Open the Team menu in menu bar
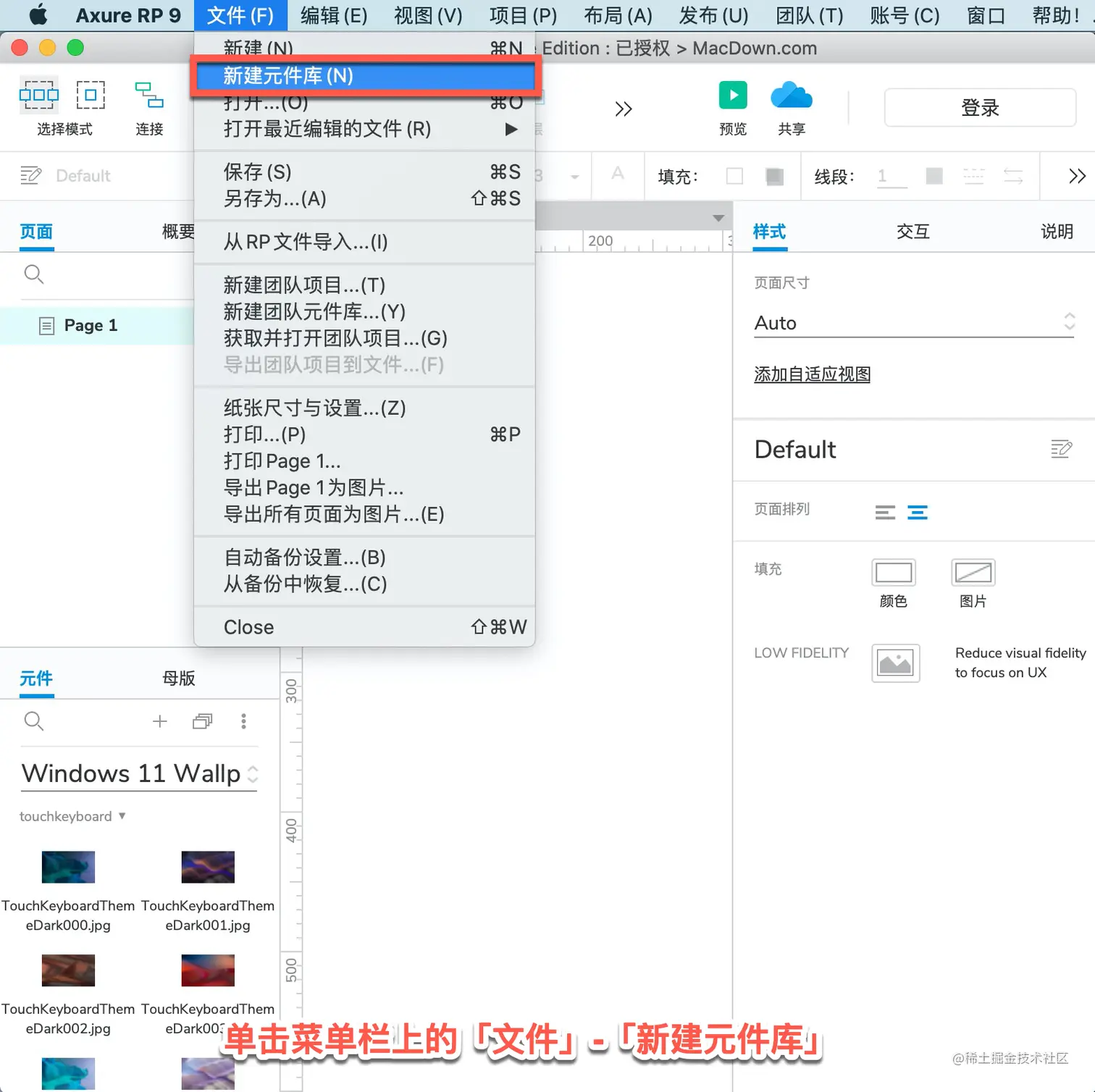Viewport: 1095px width, 1092px height. (810, 15)
